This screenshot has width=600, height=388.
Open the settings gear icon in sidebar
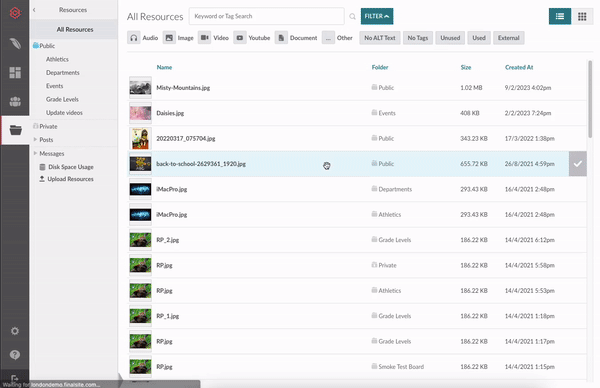coord(15,331)
